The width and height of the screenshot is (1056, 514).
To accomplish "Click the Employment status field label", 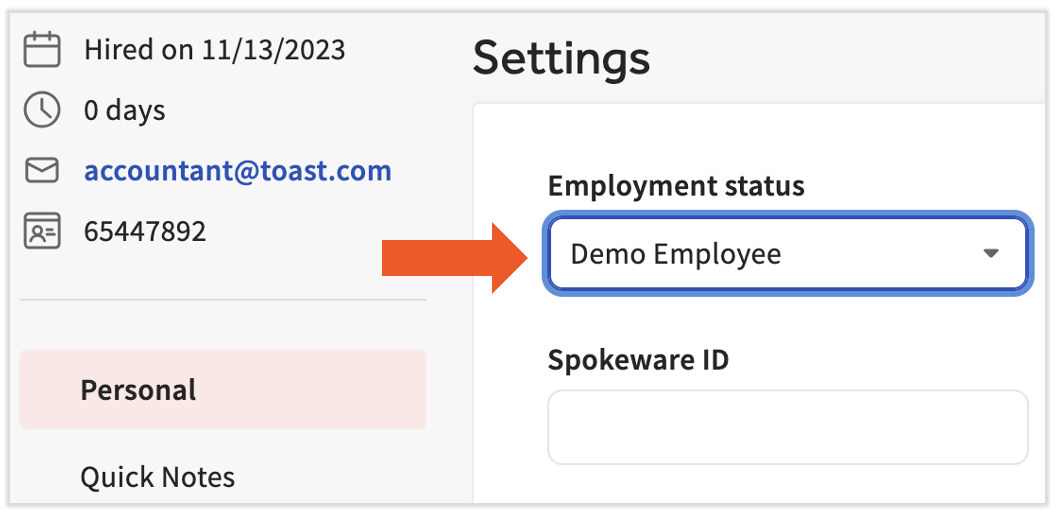I will 676,186.
